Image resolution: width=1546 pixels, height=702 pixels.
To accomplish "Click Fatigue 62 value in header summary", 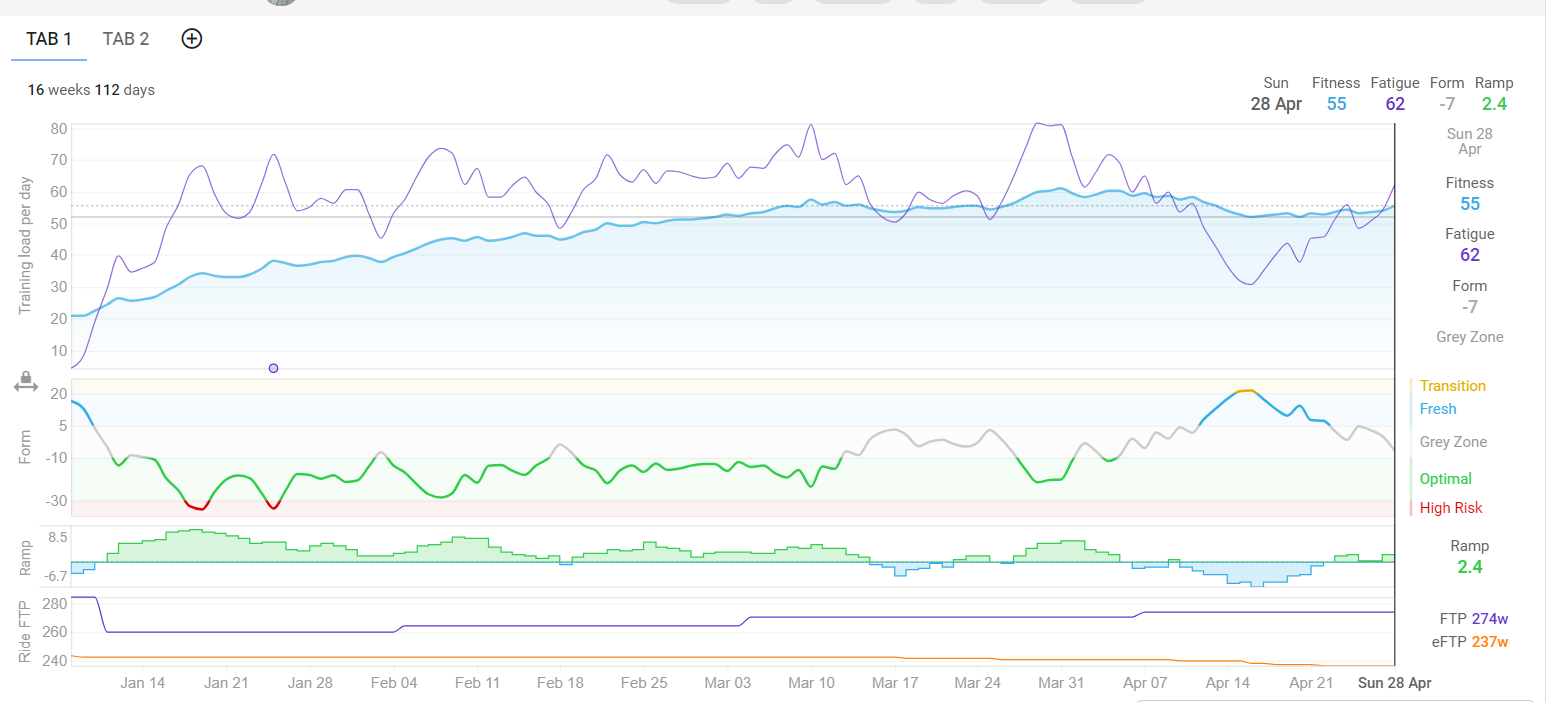I will tap(1395, 103).
